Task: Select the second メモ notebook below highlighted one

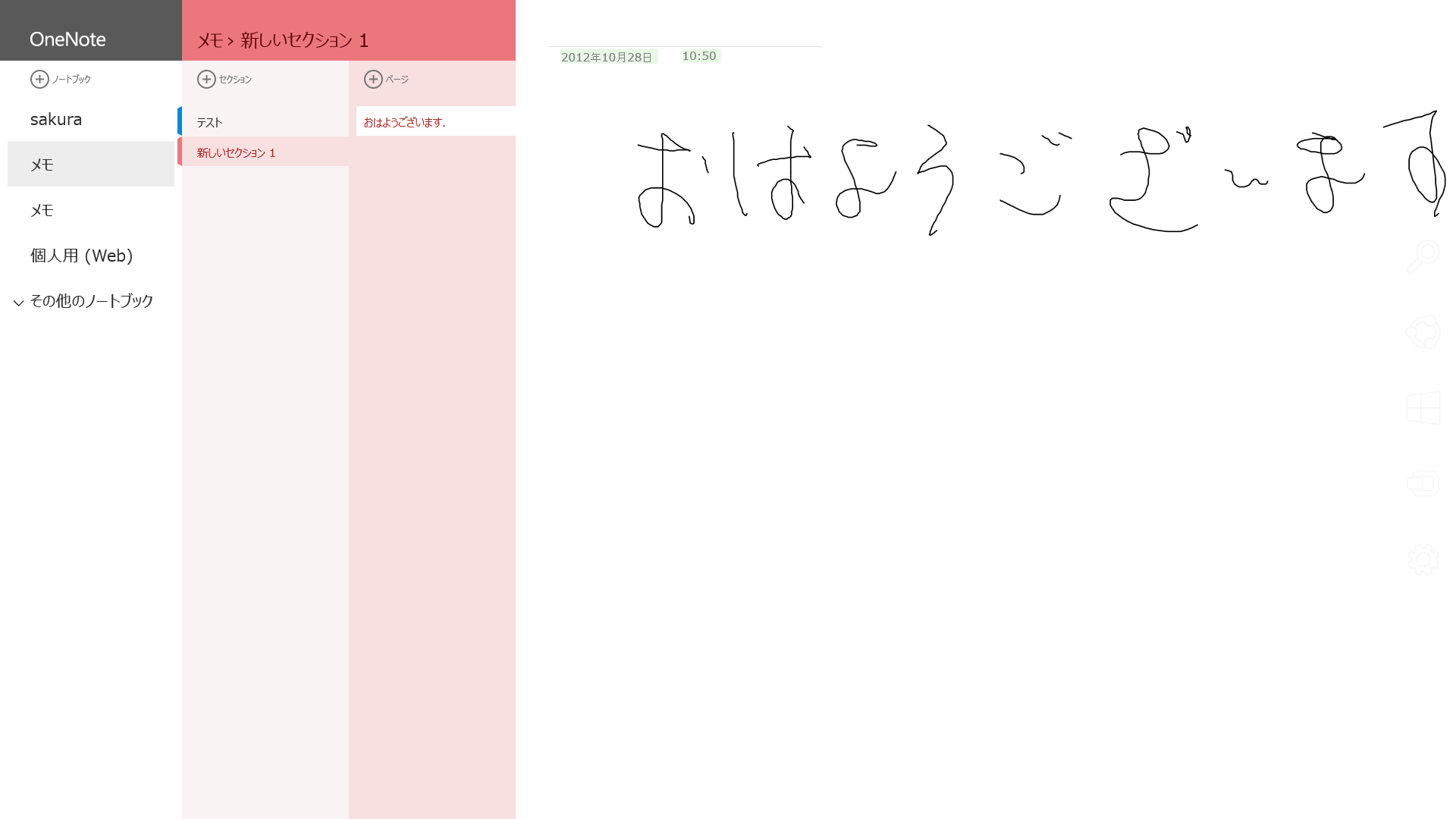Action: (91, 210)
